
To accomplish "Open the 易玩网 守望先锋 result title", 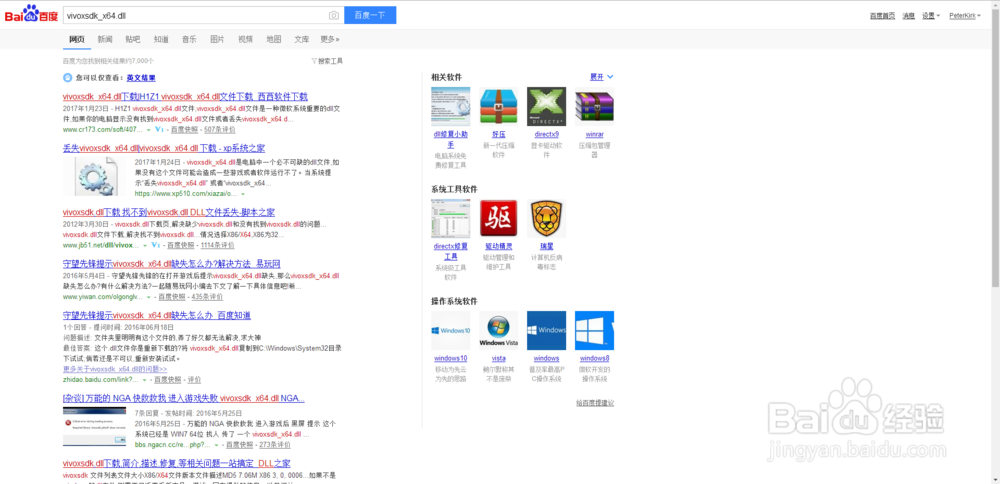I will (172, 263).
